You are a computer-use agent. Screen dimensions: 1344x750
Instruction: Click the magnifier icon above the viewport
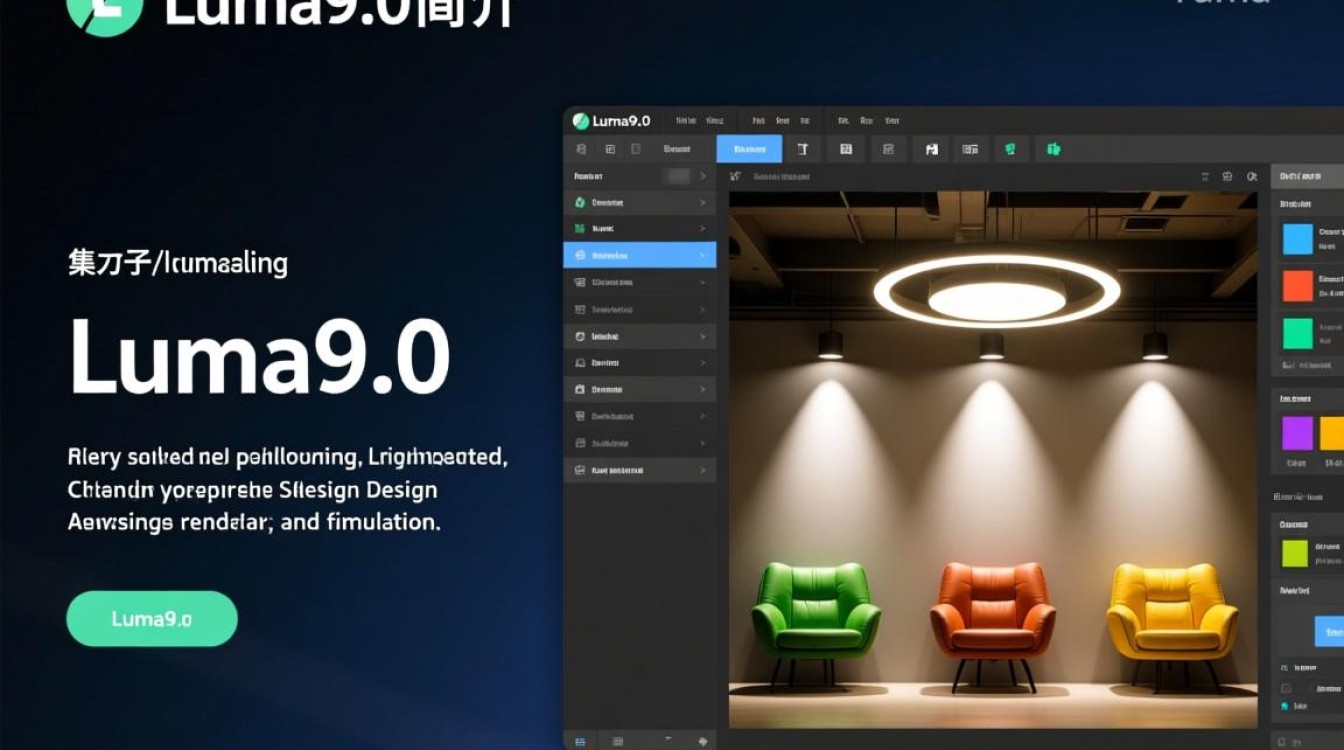click(1251, 176)
